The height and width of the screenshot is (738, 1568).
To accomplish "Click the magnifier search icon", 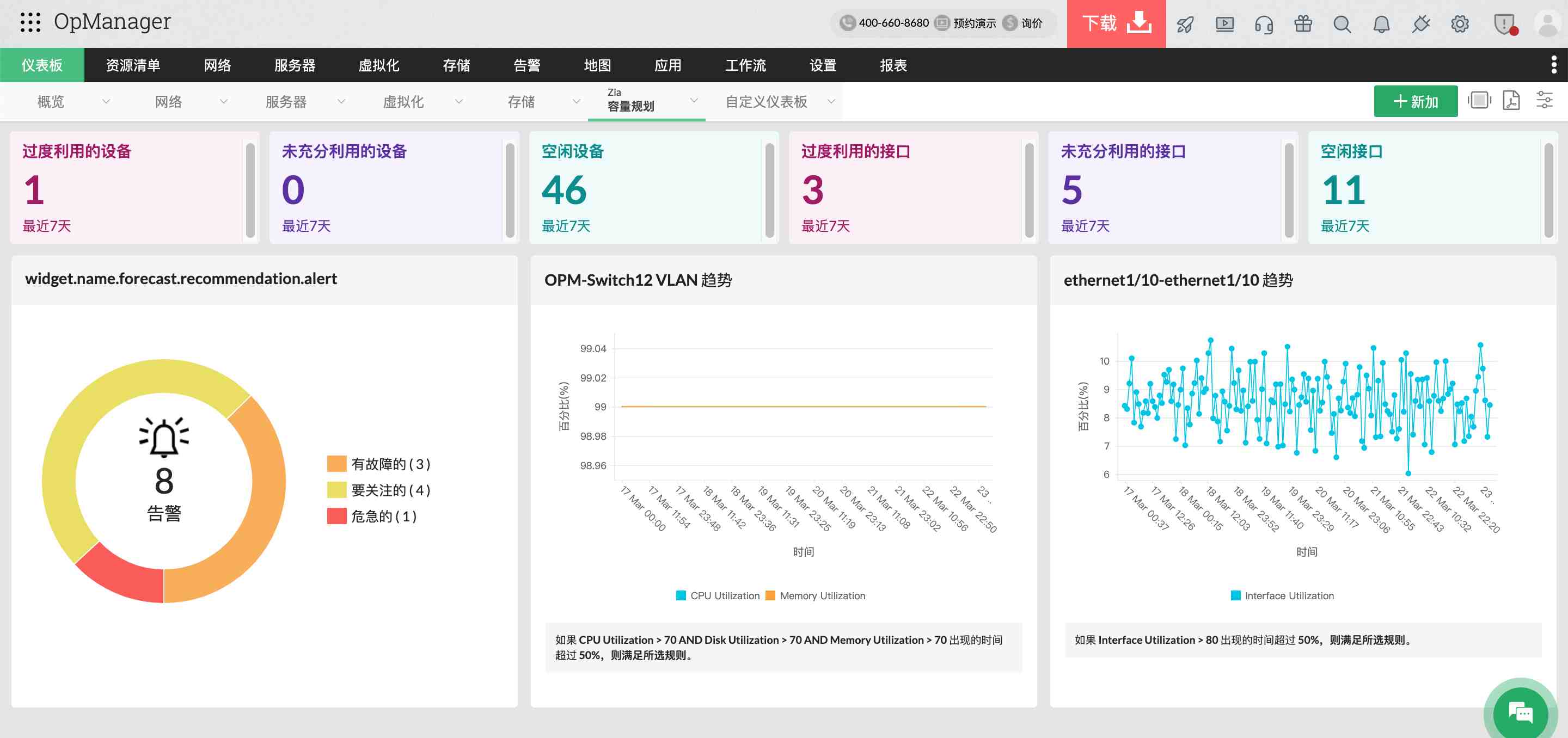I will click(1342, 24).
